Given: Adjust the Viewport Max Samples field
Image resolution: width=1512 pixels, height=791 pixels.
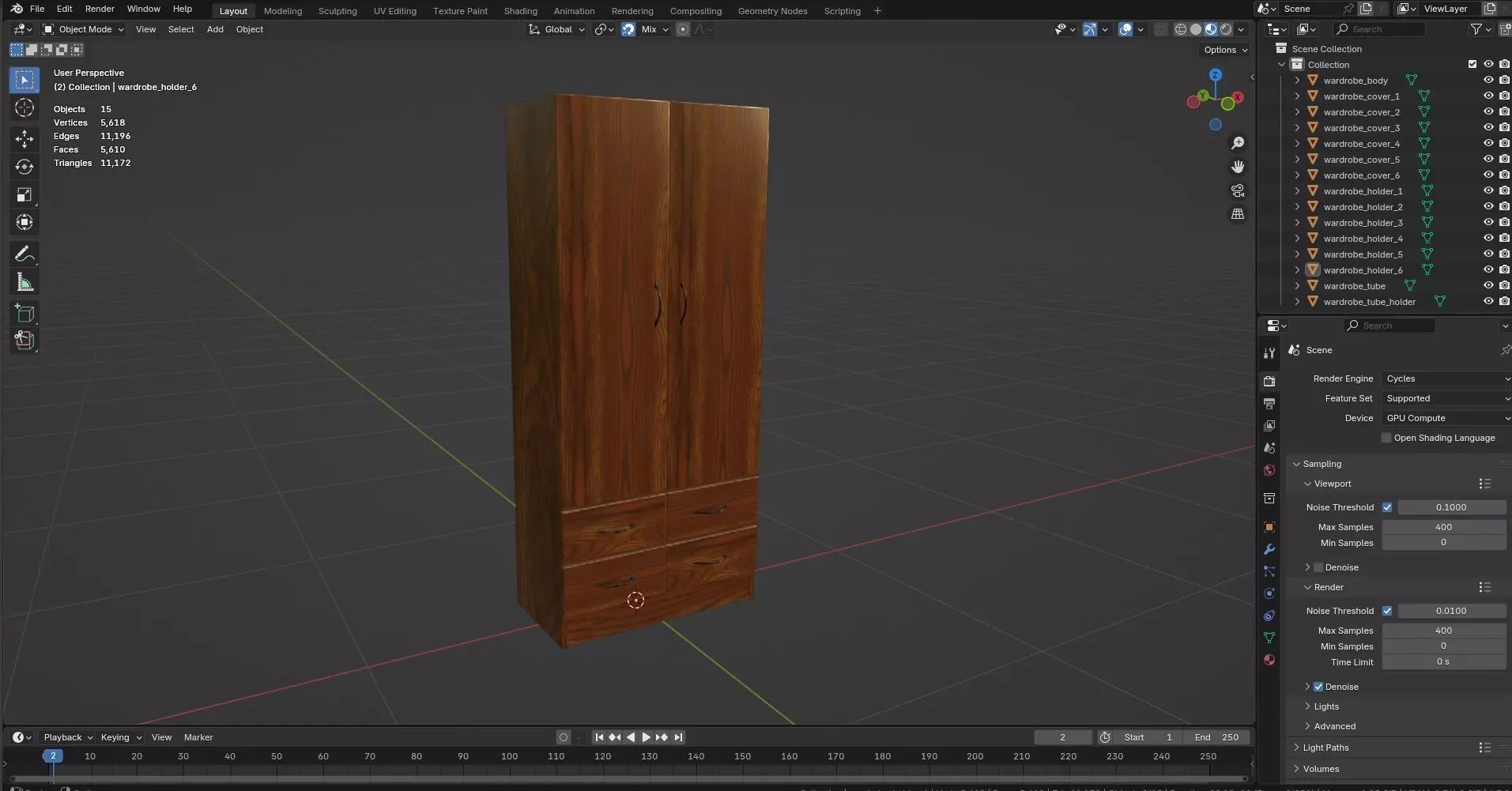Looking at the screenshot, I should pyautogui.click(x=1443, y=527).
